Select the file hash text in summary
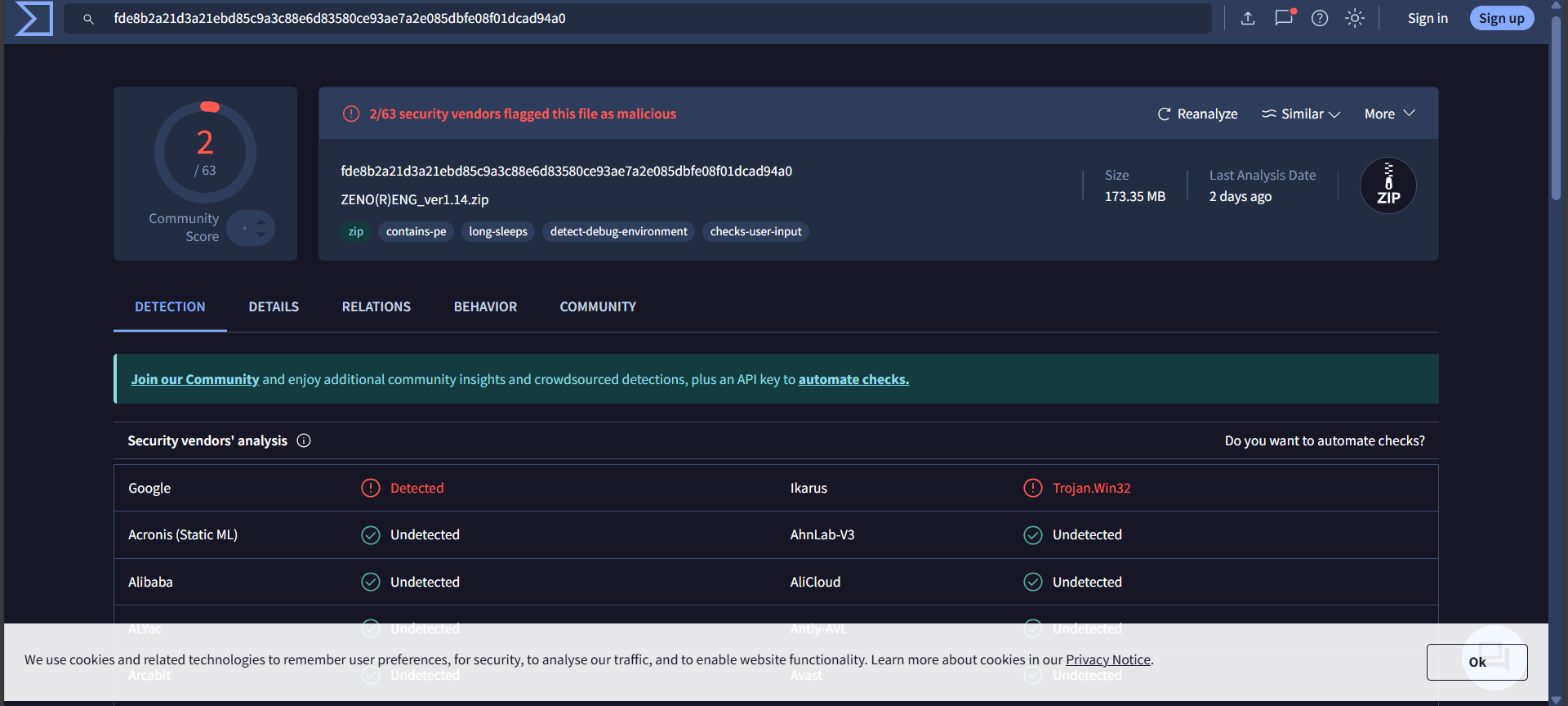1568x706 pixels. click(x=566, y=171)
